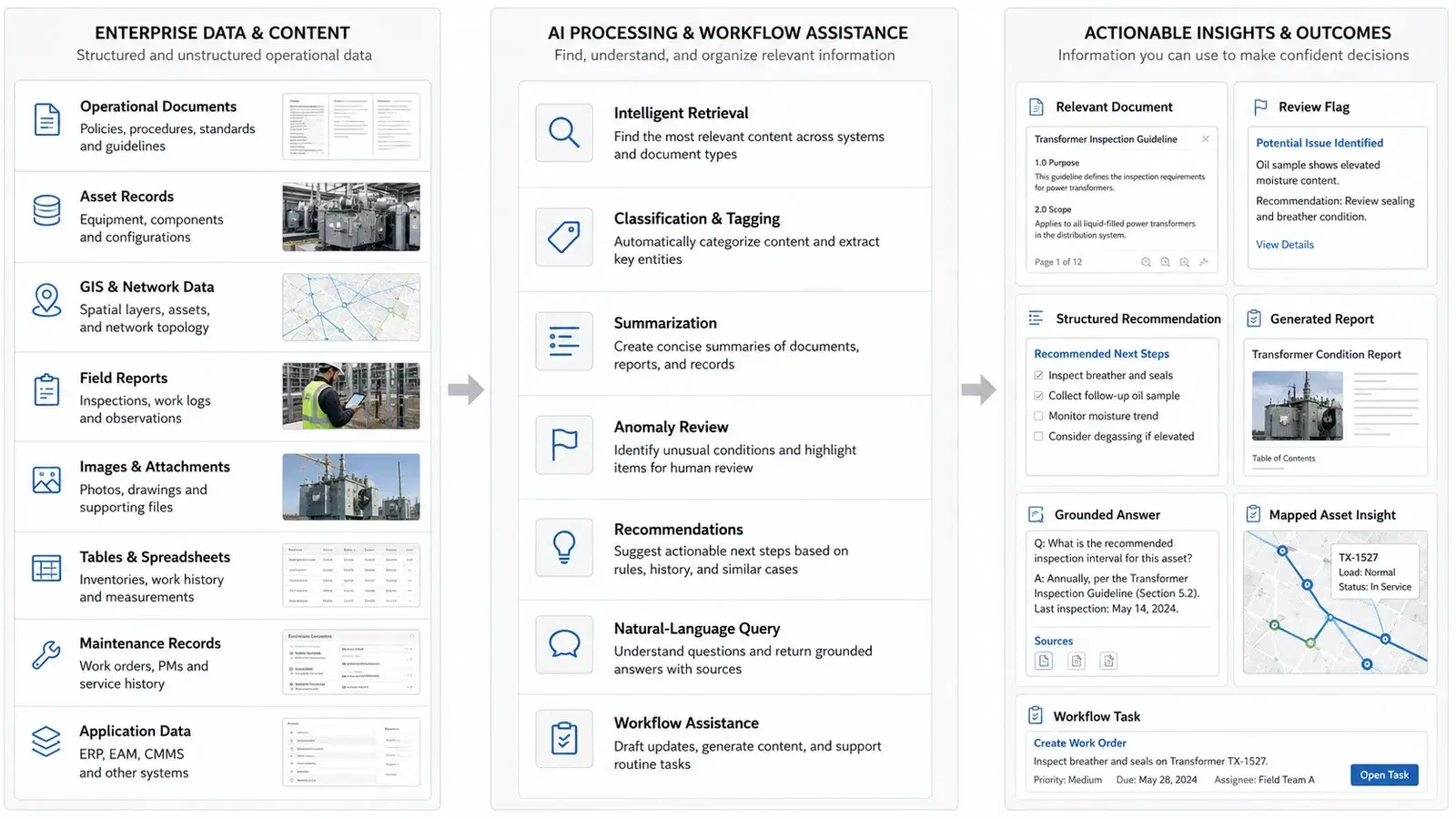Click the Maintenance Records wrench icon

tap(46, 654)
